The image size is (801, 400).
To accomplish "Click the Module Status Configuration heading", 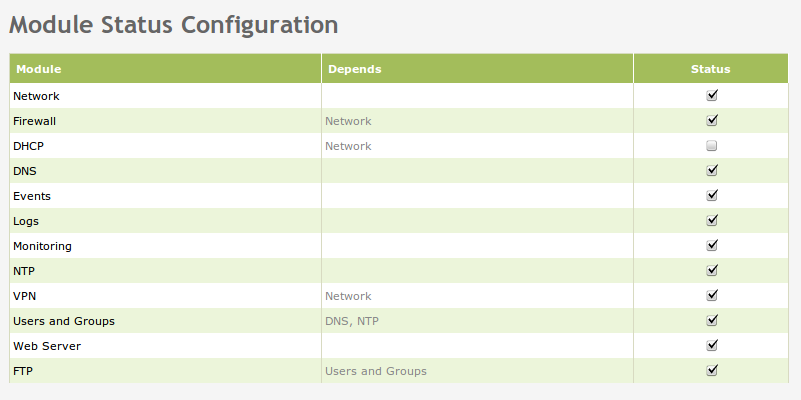I will point(173,24).
